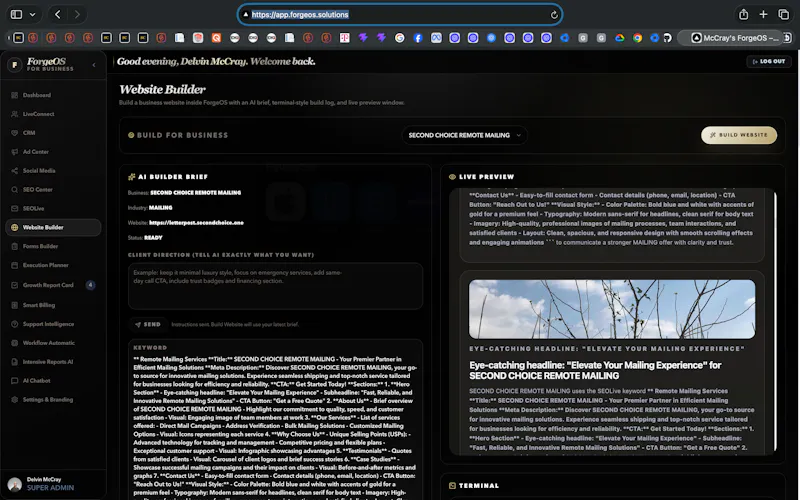800x500 pixels.
Task: Select Website Builder in the sidebar
Action: (53, 228)
